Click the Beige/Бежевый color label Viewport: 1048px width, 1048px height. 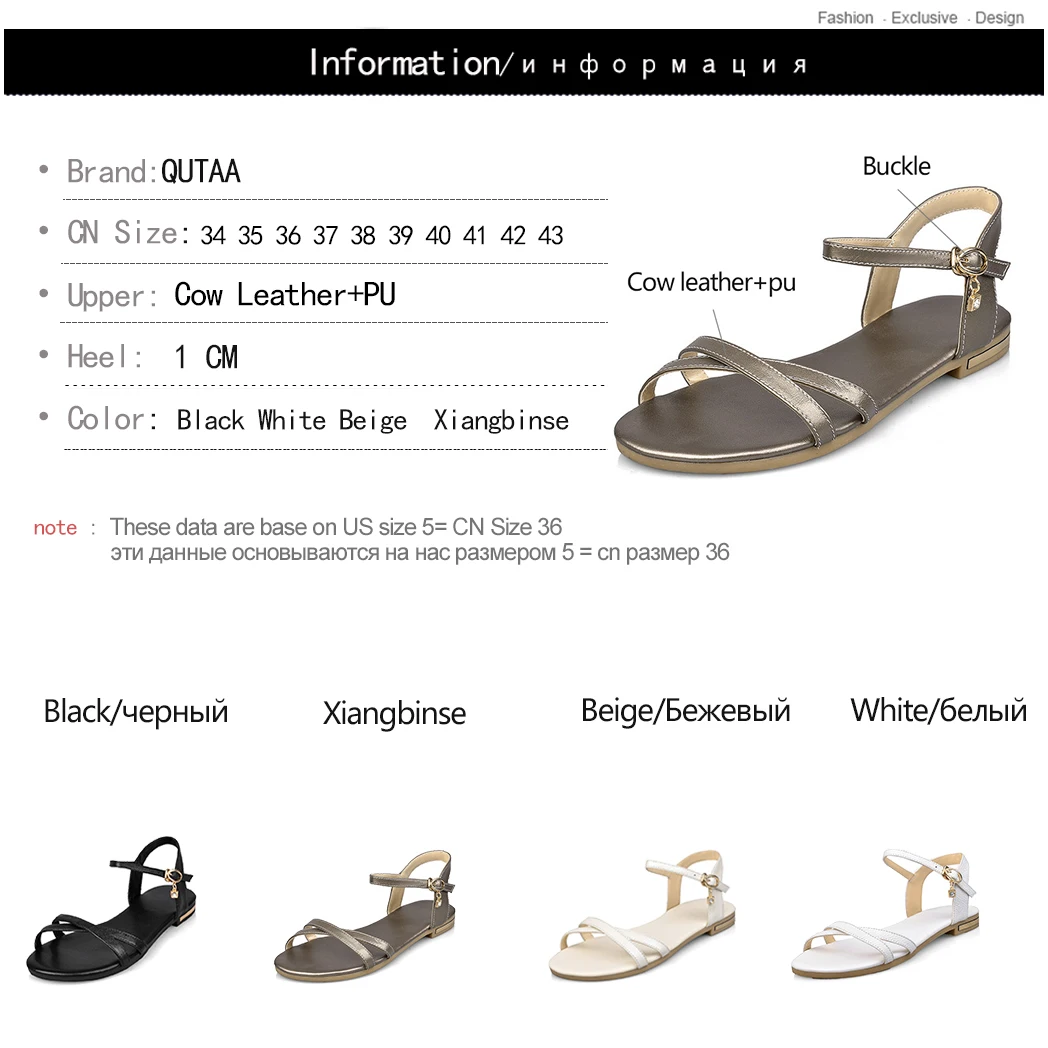686,710
